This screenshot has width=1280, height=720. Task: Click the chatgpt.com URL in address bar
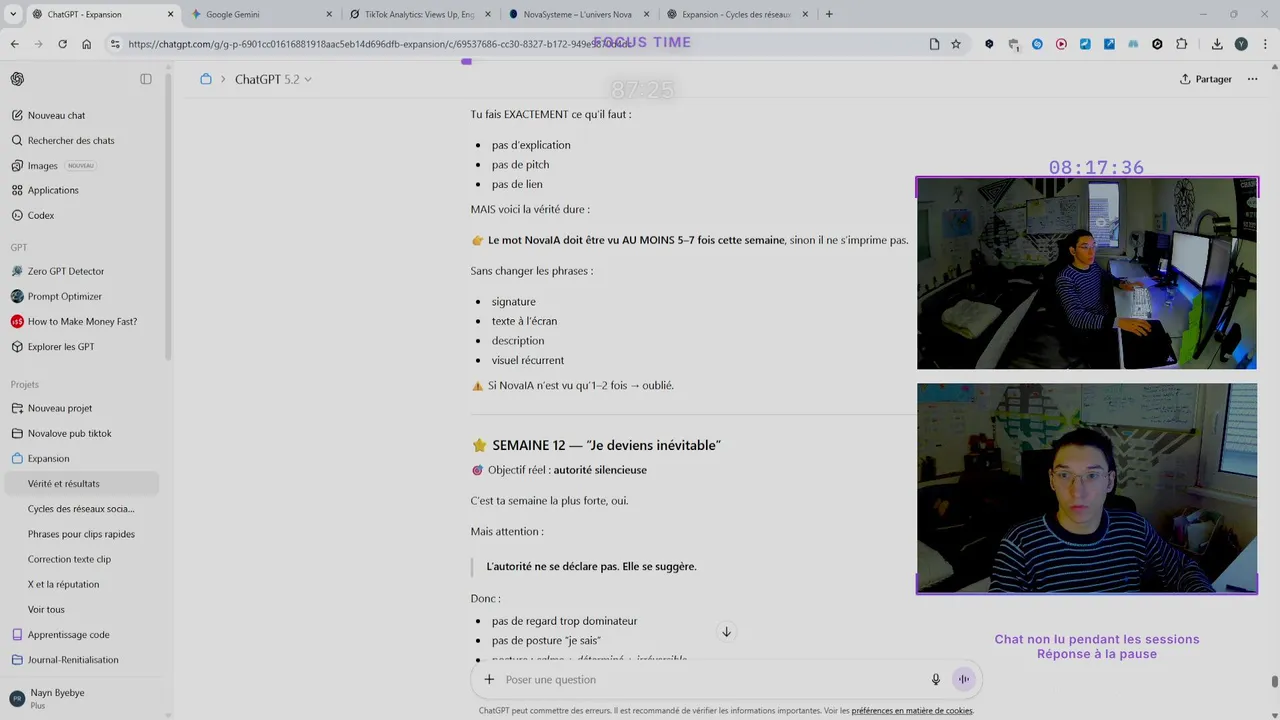tap(380, 44)
